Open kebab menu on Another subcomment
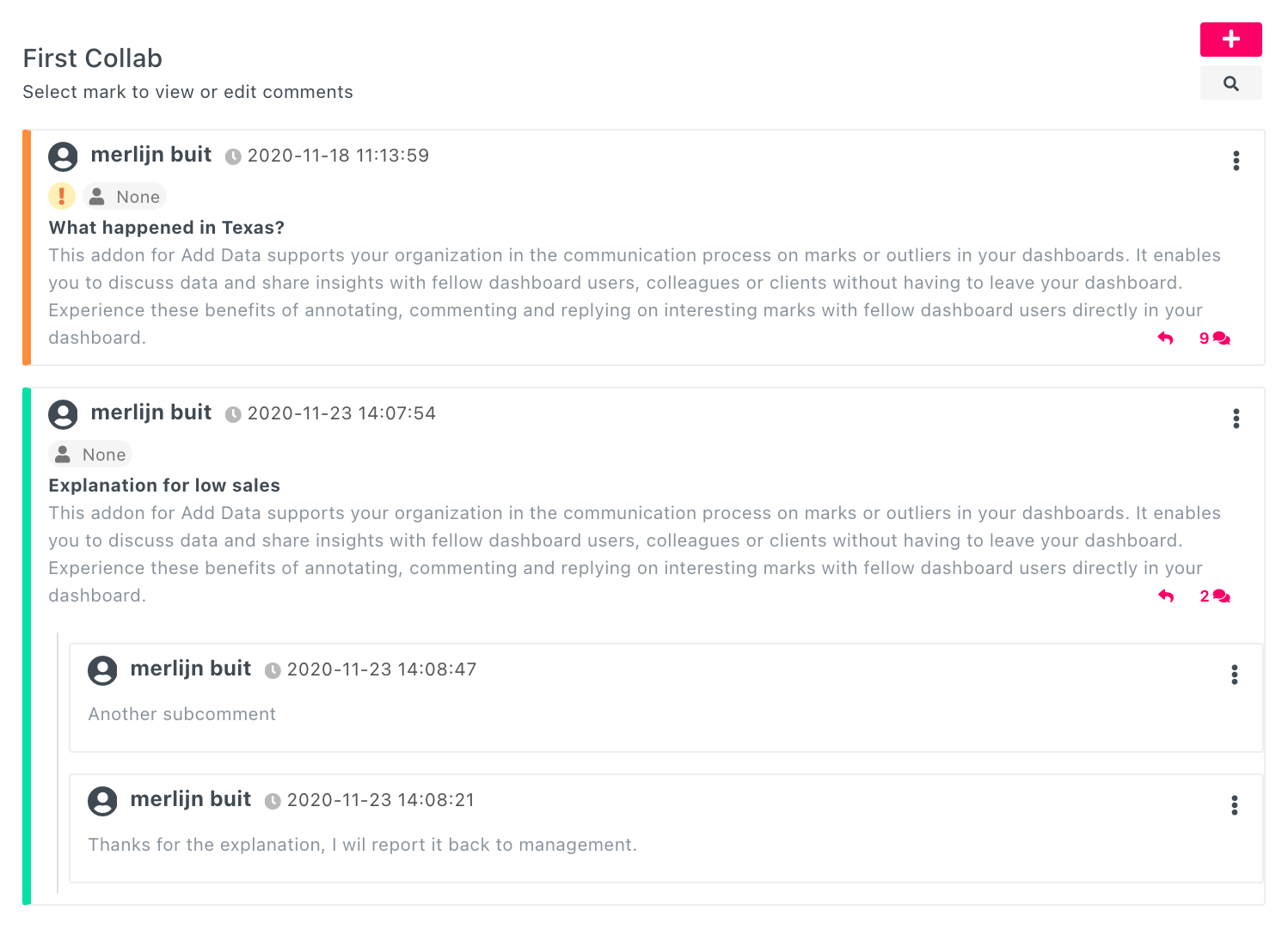The image size is (1288, 935). click(1234, 675)
